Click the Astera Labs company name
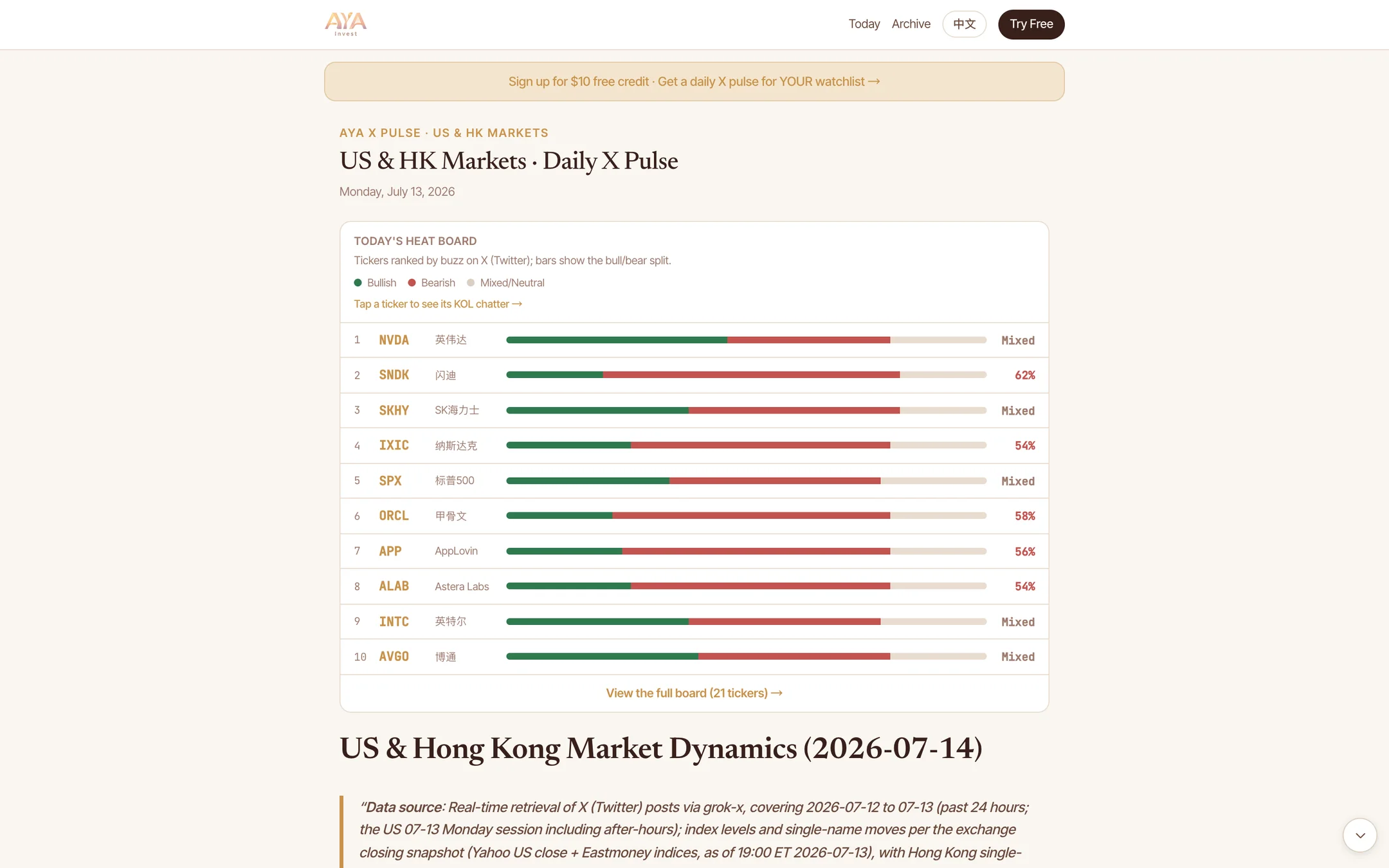Image resolution: width=1389 pixels, height=868 pixels. [462, 586]
